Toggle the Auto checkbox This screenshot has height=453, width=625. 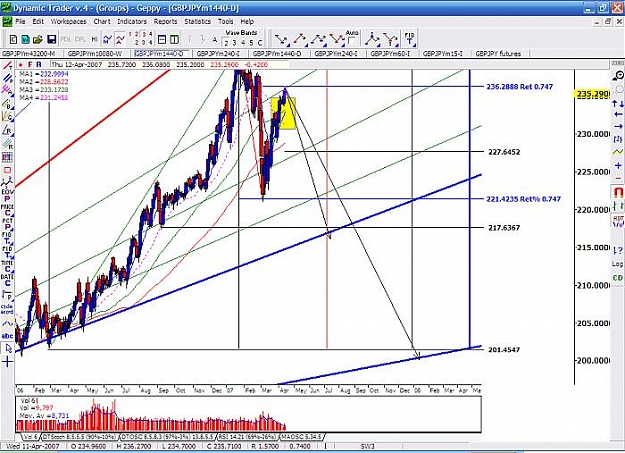(352, 41)
